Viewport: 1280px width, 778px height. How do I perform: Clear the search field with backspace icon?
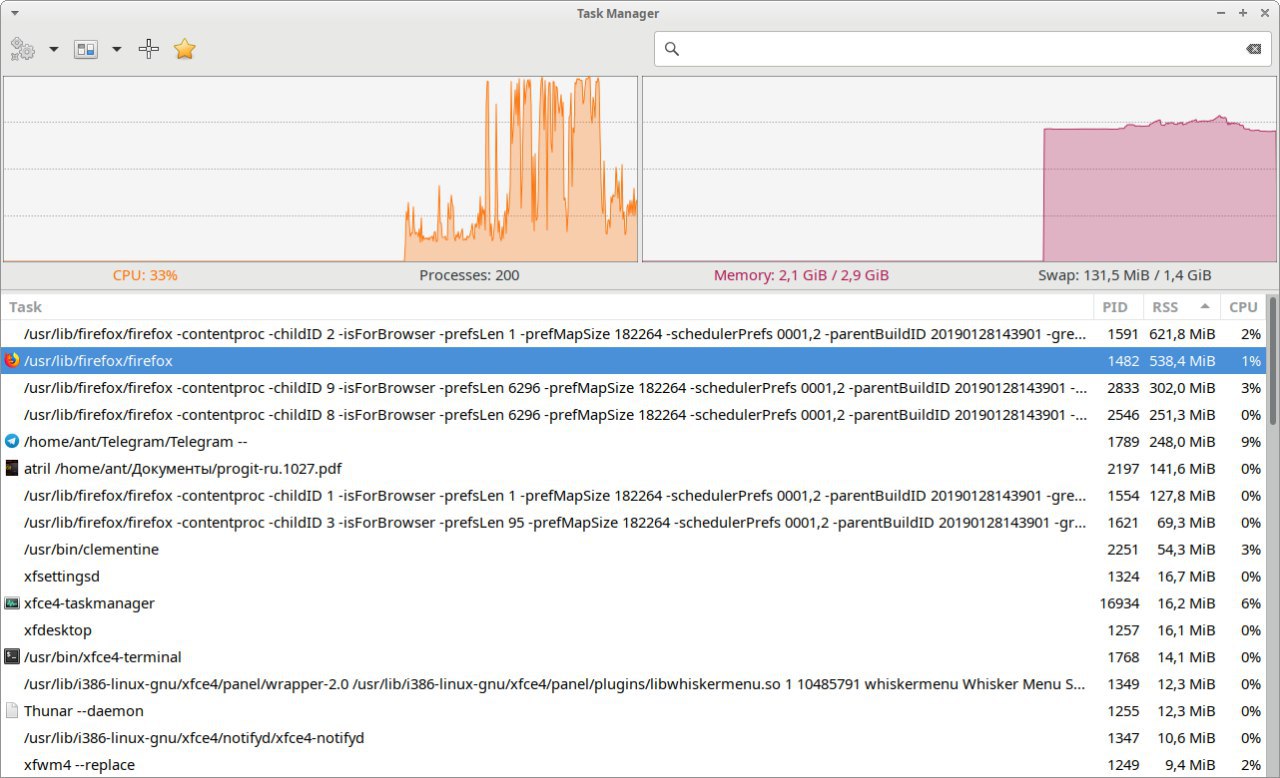pyautogui.click(x=1253, y=49)
